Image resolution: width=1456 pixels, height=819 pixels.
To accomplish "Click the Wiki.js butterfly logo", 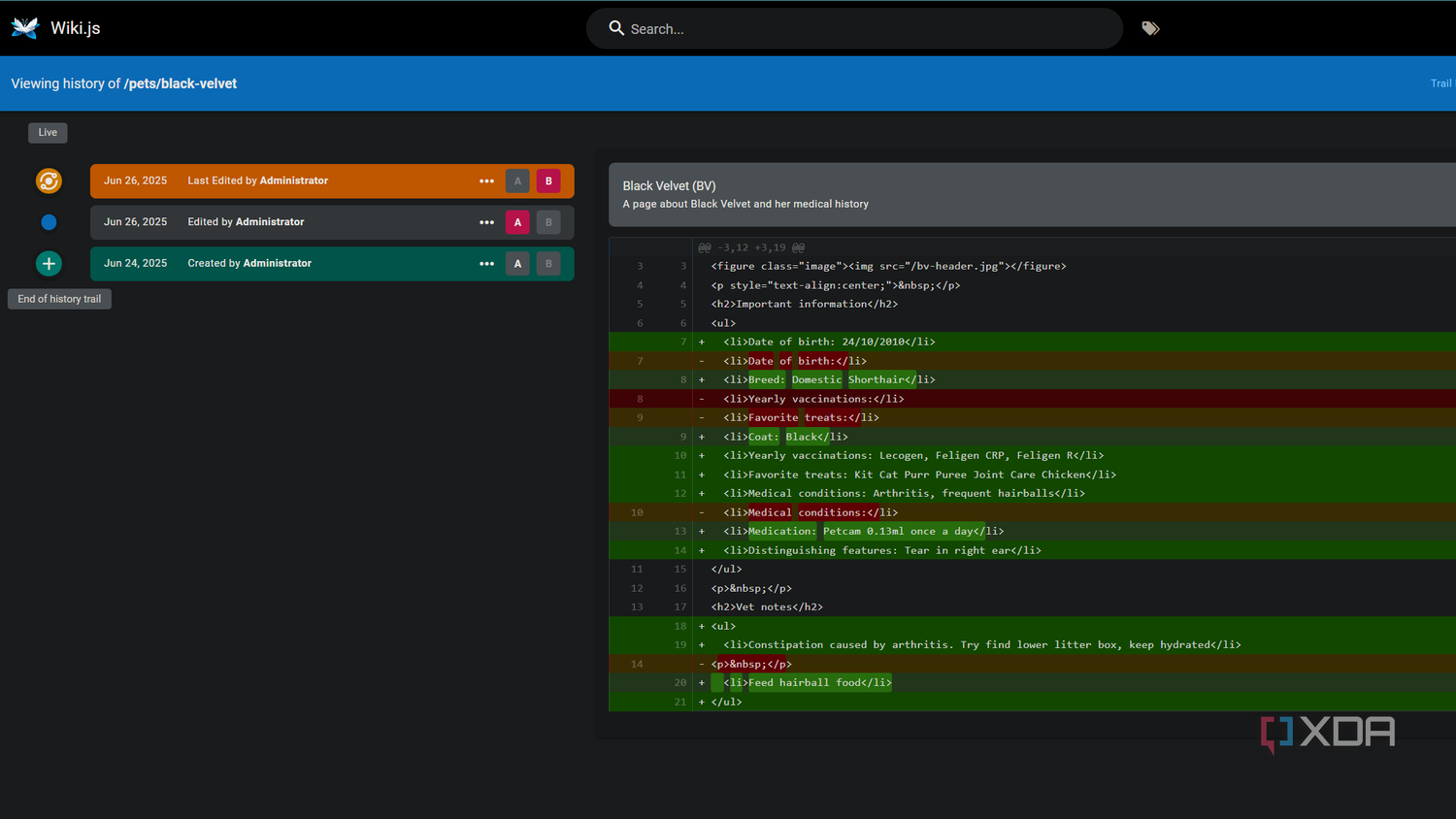I will pyautogui.click(x=25, y=28).
